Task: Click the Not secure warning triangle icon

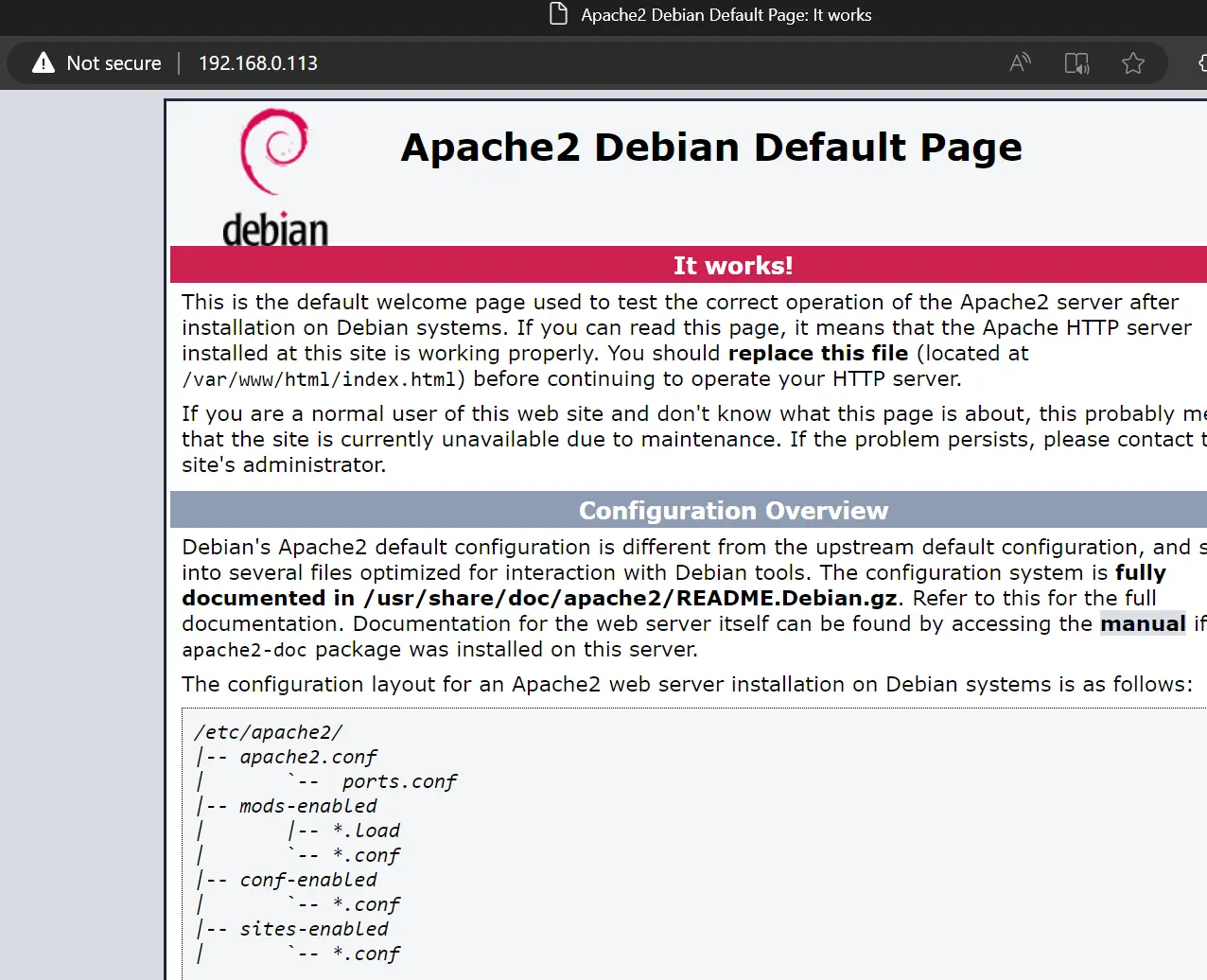Action: coord(44,63)
